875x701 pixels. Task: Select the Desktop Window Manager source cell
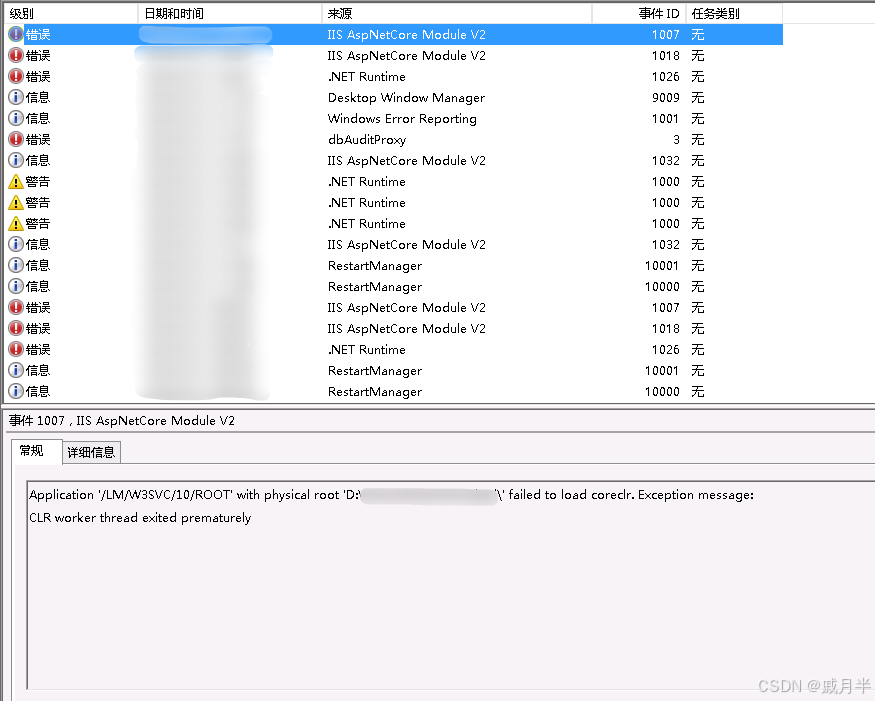point(406,98)
